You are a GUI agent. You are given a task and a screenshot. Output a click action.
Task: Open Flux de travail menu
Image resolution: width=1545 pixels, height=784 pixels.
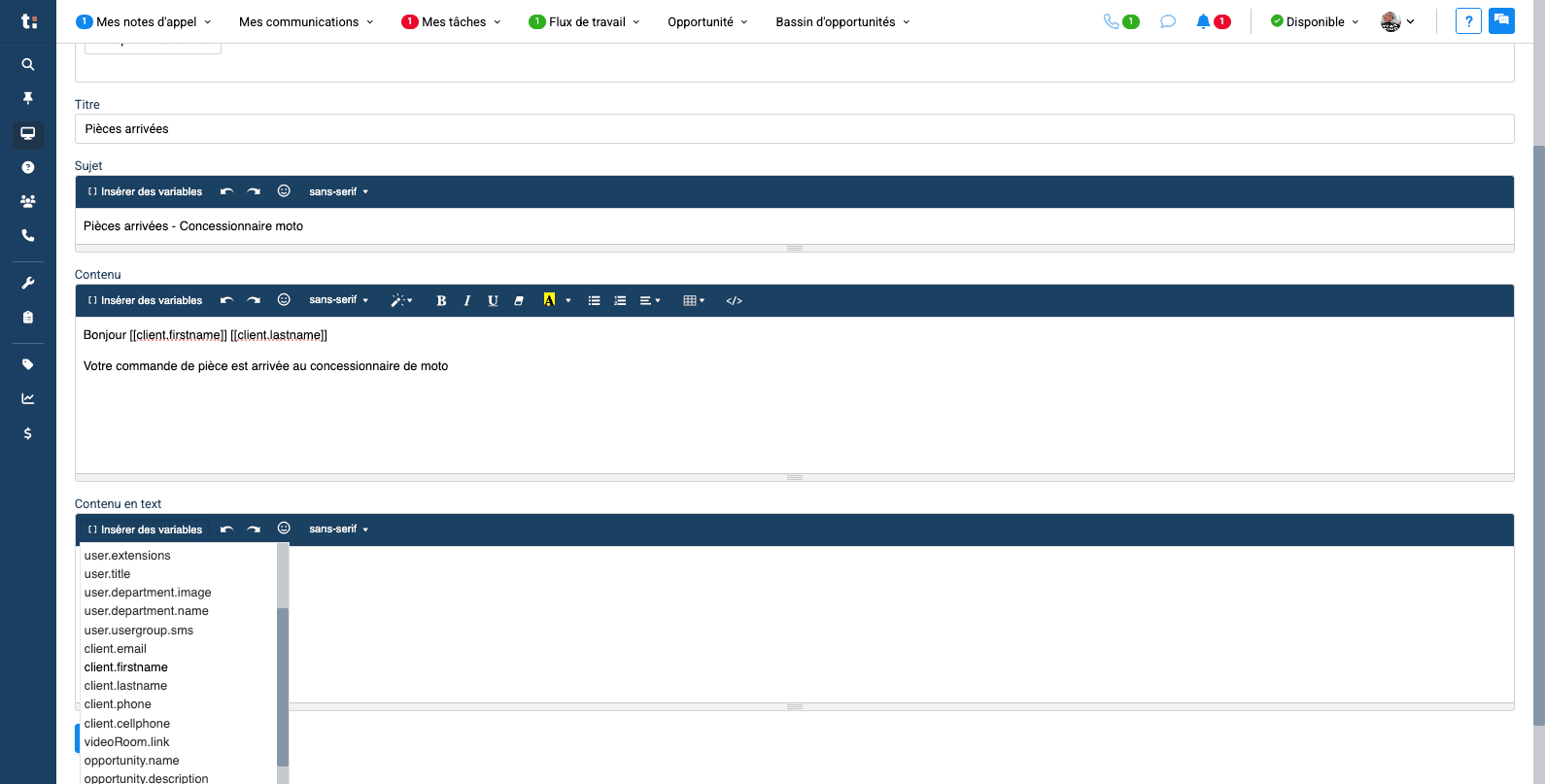point(585,21)
